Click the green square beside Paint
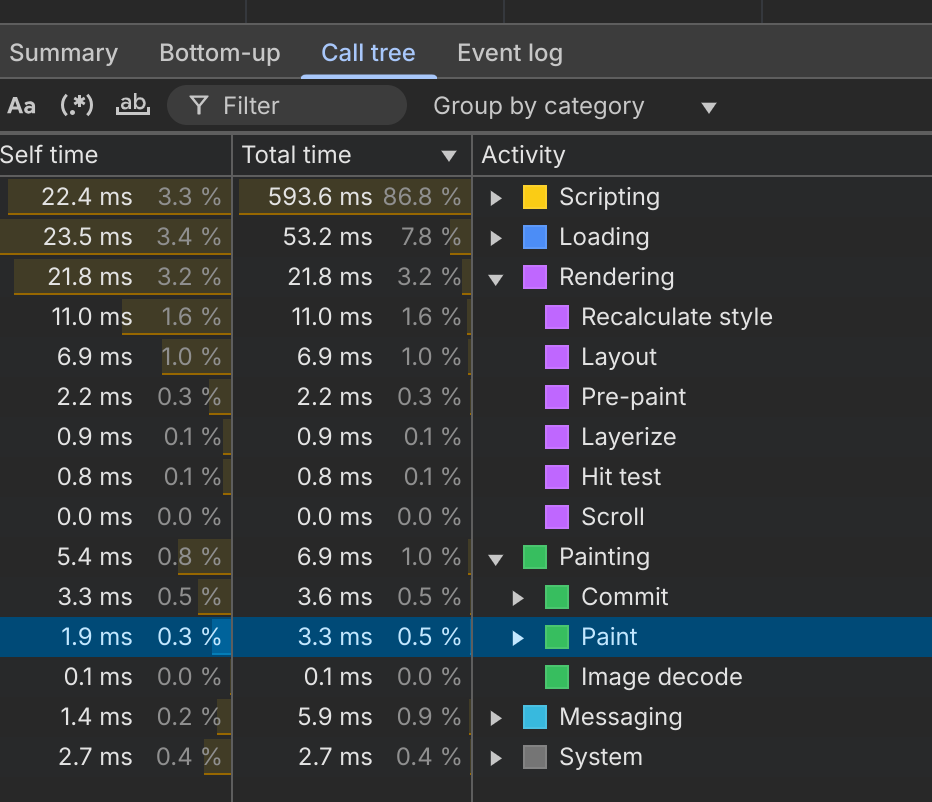932x802 pixels. click(x=557, y=636)
